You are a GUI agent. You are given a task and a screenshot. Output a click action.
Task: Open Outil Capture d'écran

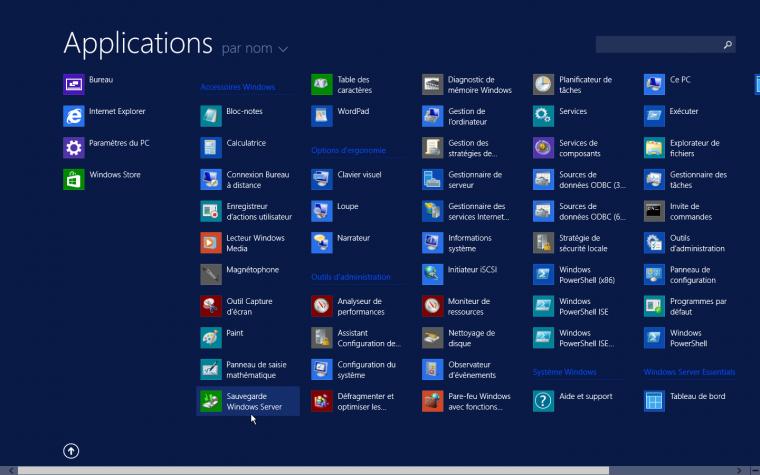tap(211, 306)
